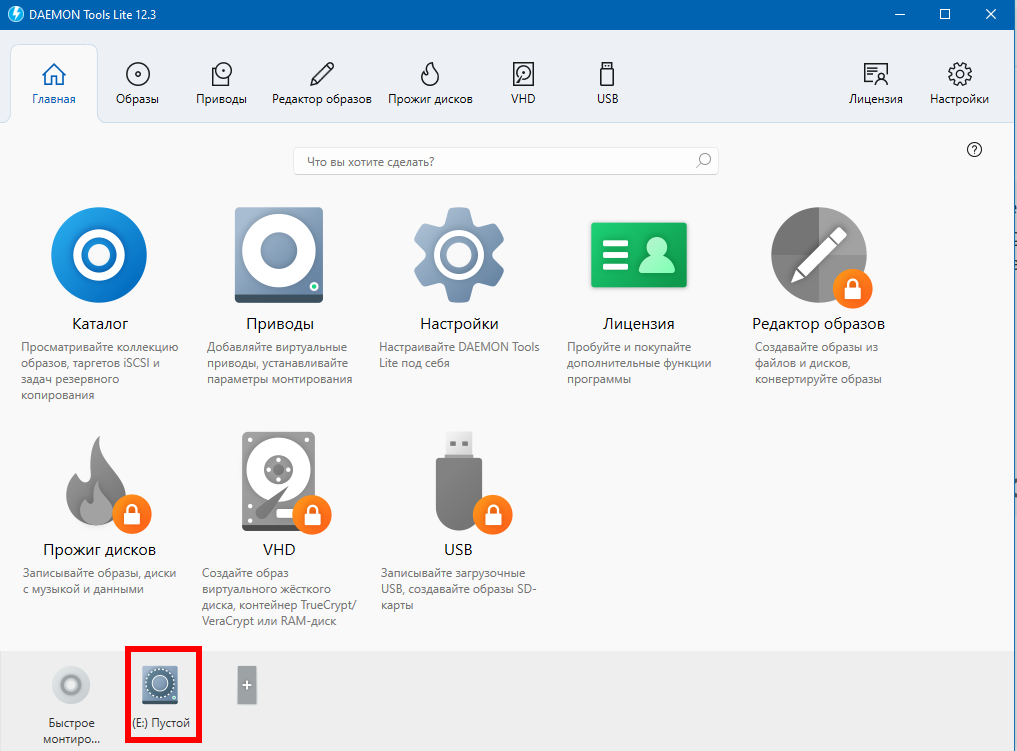The height and width of the screenshot is (751, 1017).
Task: Click the Приводы heading under drive tile
Action: pyautogui.click(x=280, y=324)
